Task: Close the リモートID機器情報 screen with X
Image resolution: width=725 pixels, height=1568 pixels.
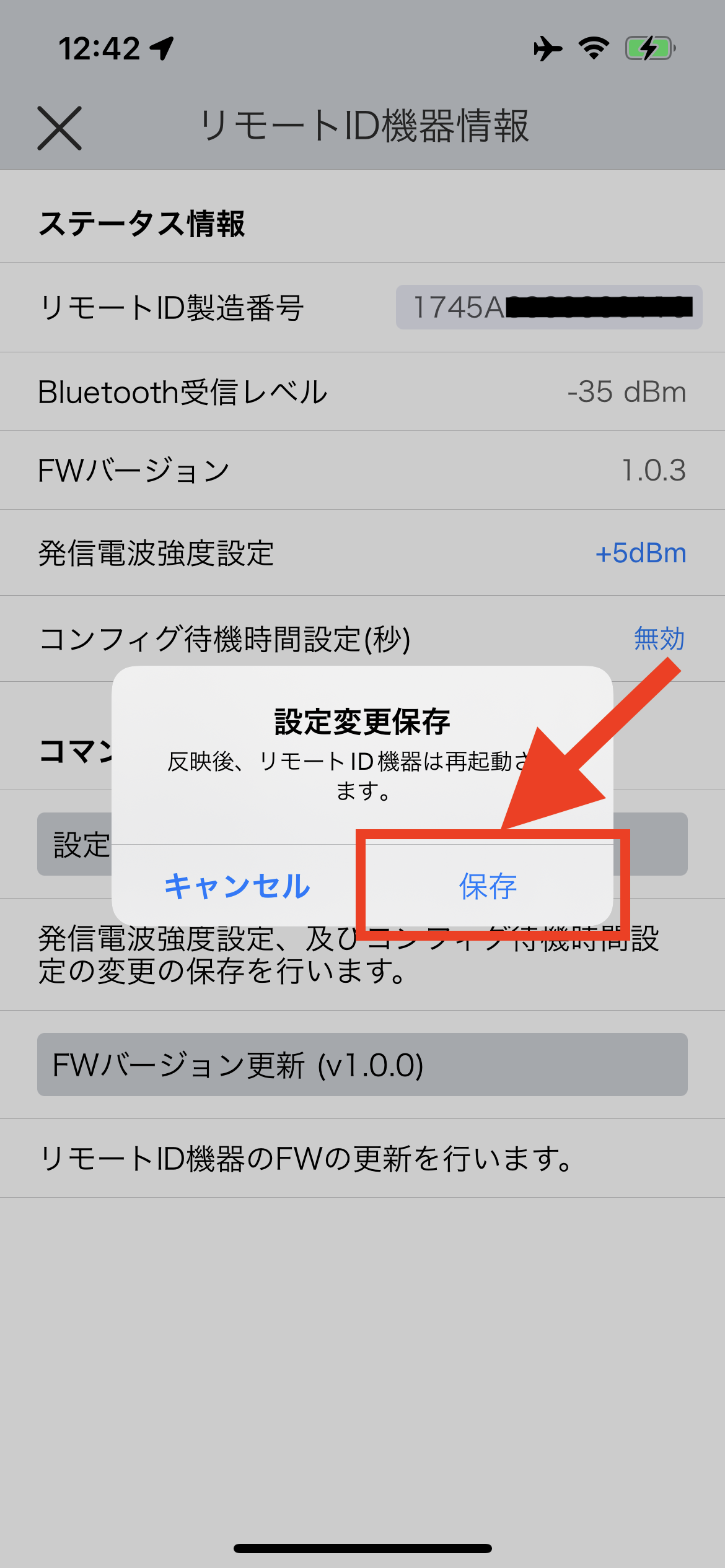Action: (x=59, y=128)
